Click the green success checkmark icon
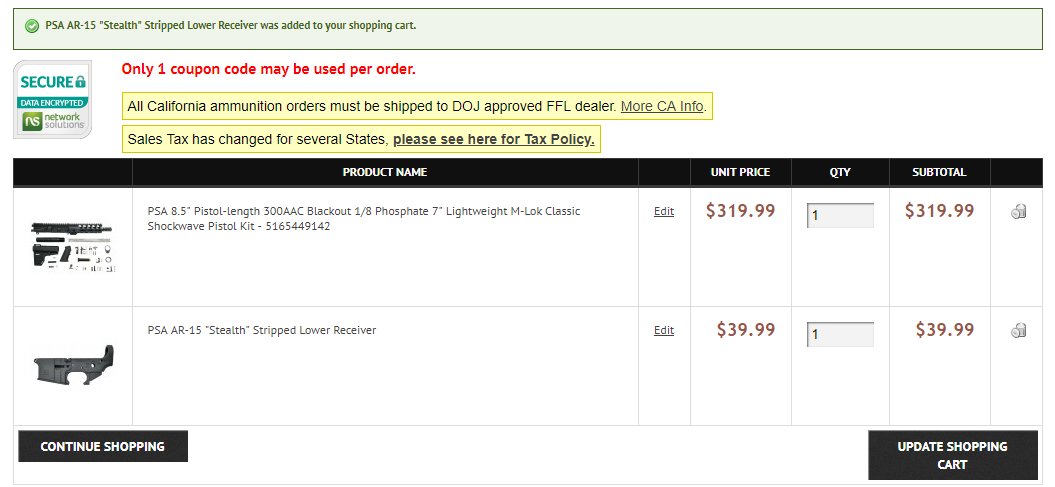 pyautogui.click(x=32, y=26)
